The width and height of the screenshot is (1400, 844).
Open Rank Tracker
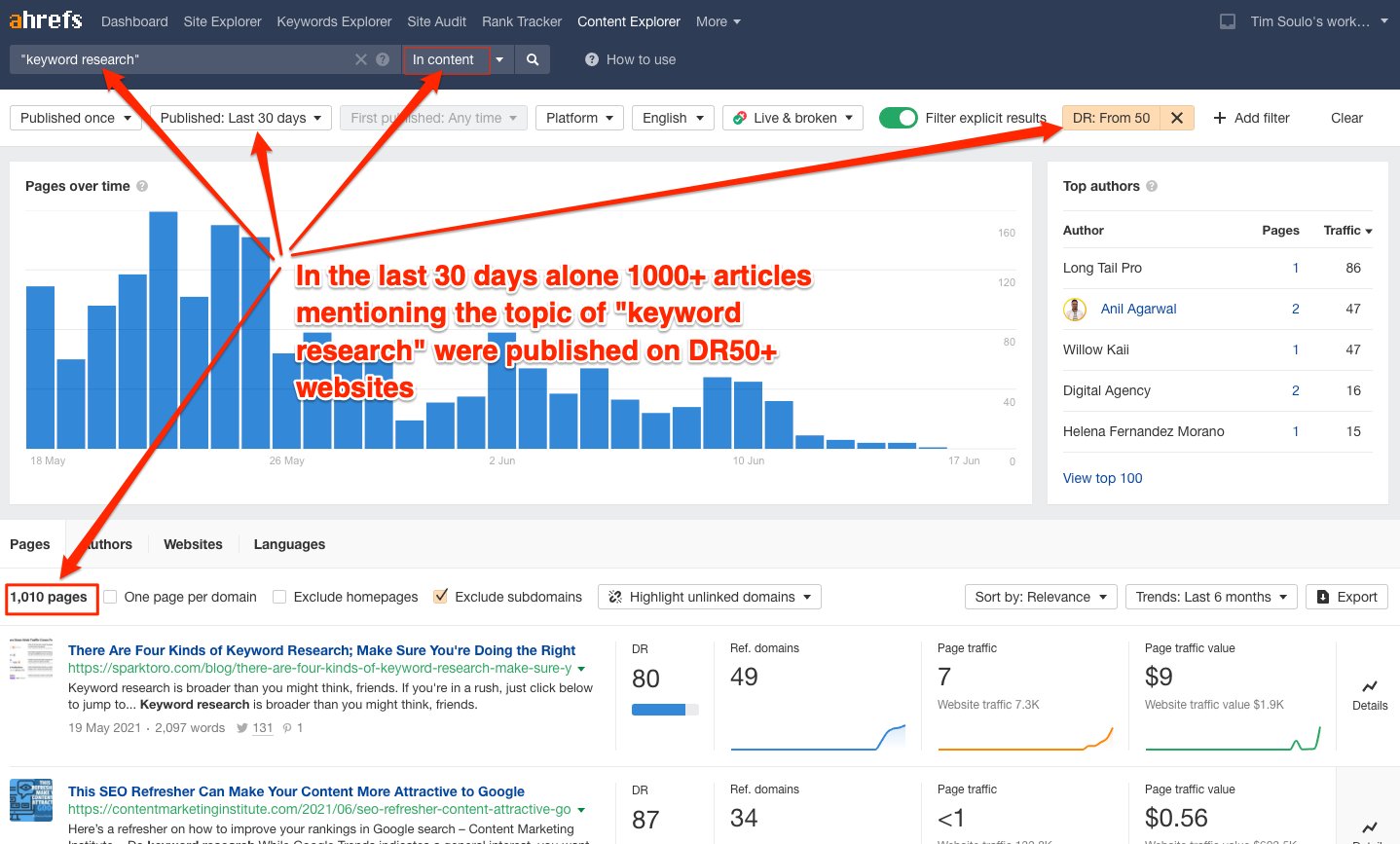coord(522,21)
